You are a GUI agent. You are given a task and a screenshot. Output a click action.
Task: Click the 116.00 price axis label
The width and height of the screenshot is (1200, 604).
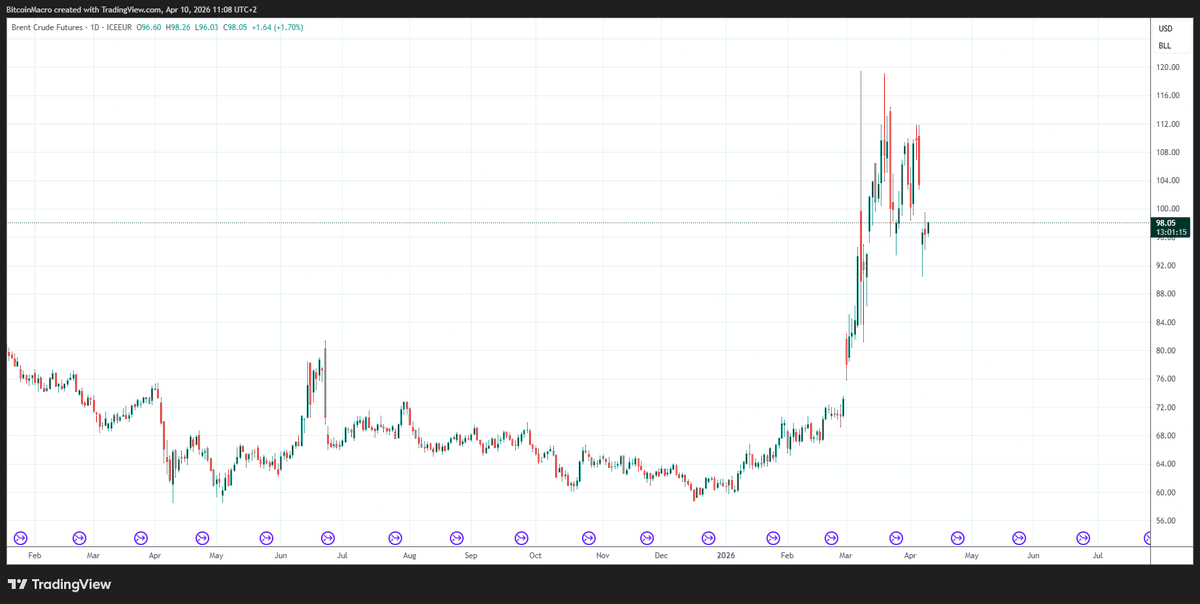[1168, 96]
